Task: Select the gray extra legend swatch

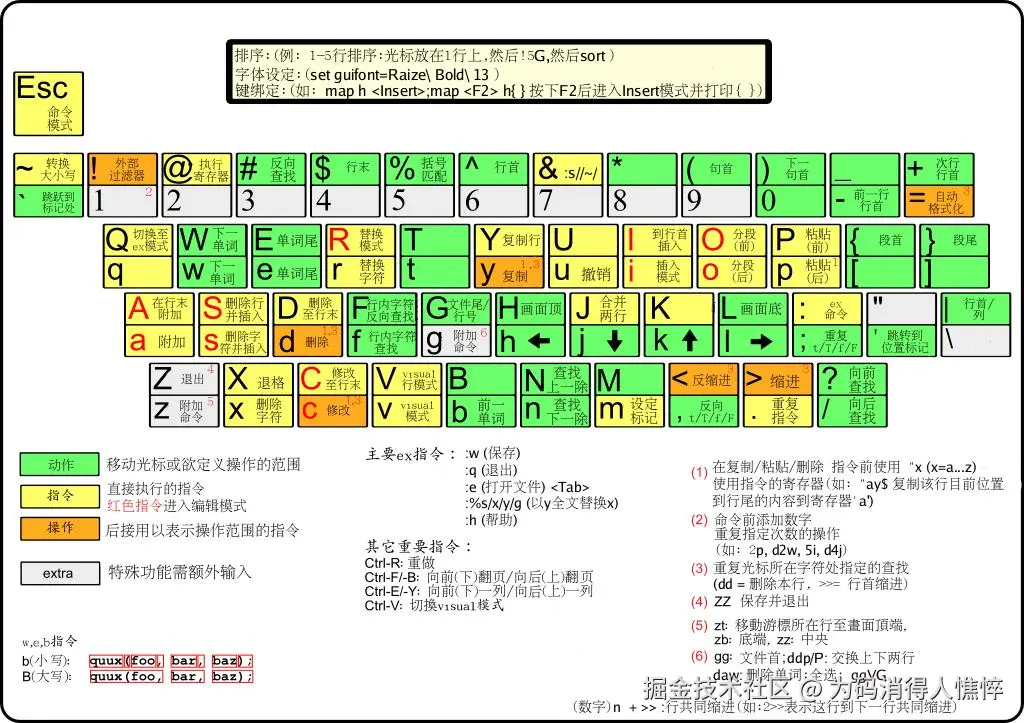Action: [x=59, y=573]
